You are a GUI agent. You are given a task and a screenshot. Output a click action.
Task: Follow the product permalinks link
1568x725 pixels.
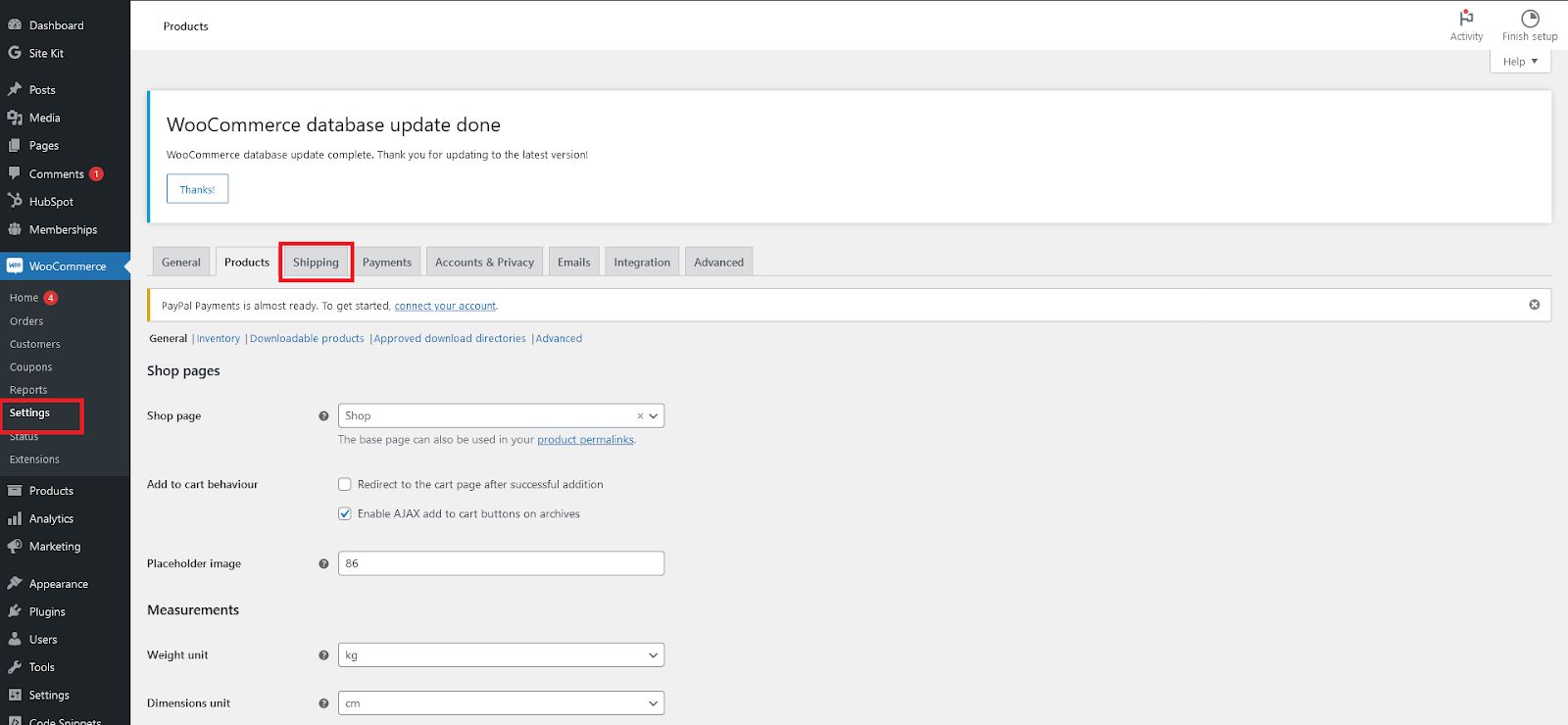[585, 440]
